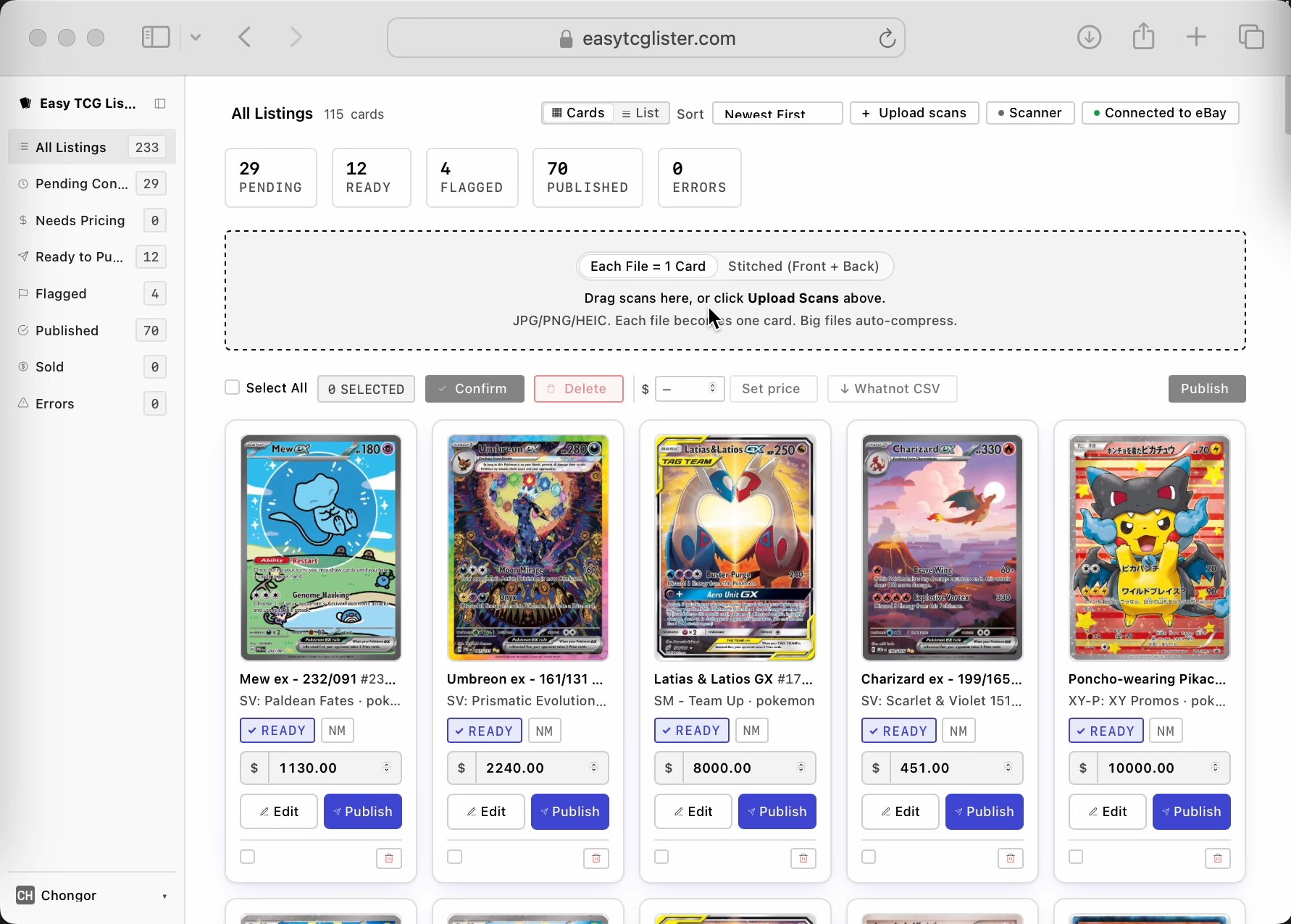
Task: Select Each File = 1 Card mode
Action: tap(648, 266)
